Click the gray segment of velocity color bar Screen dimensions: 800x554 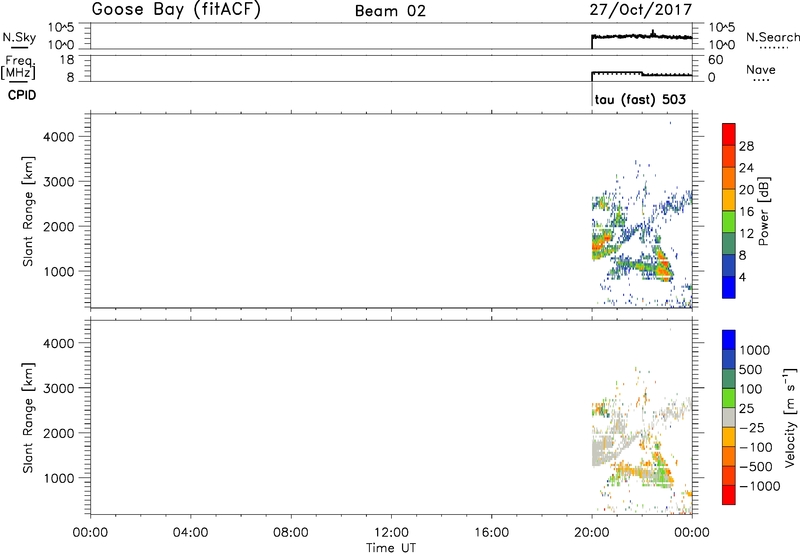[729, 417]
